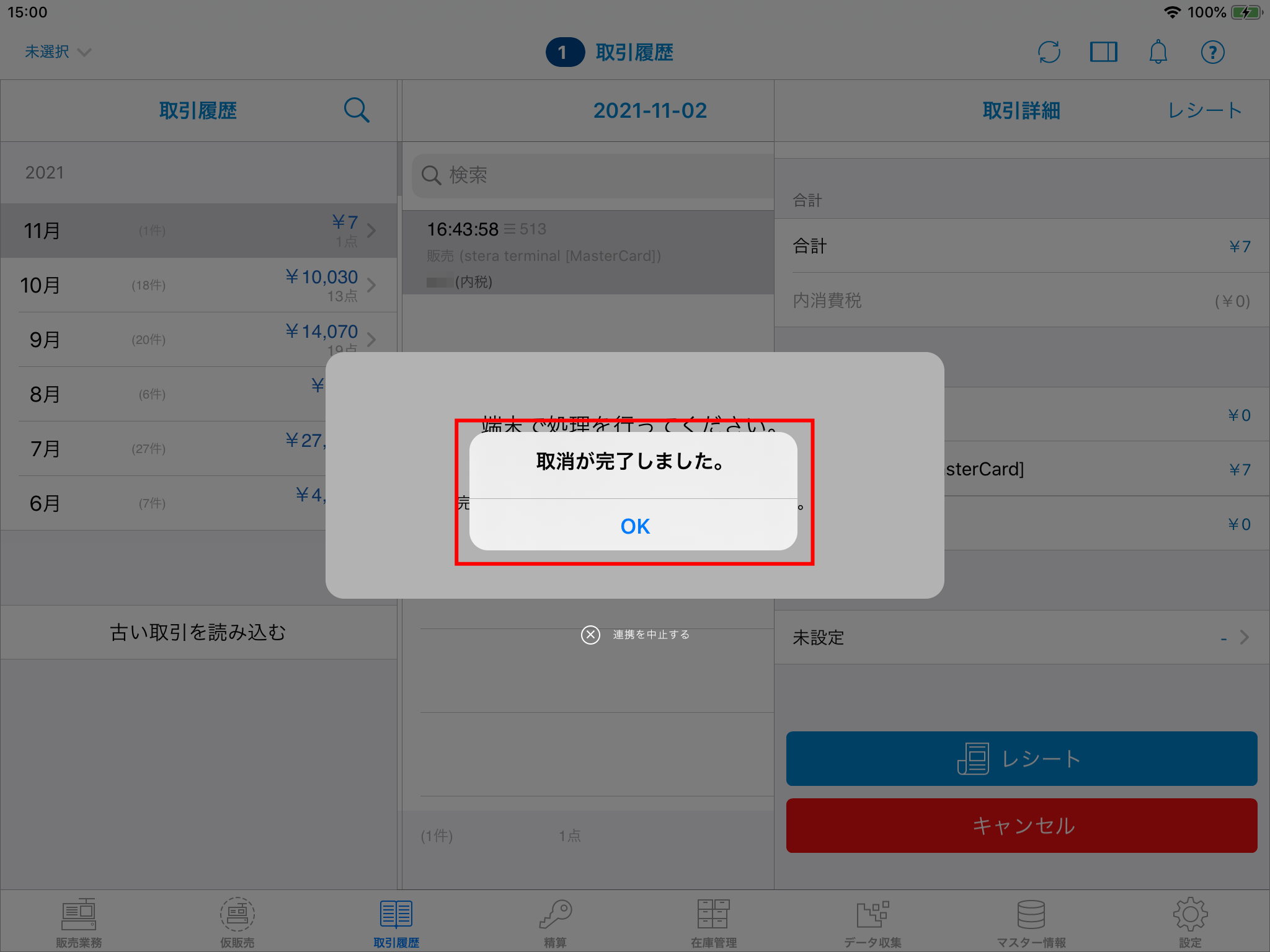The width and height of the screenshot is (1270, 952).
Task: Open the 精算 key icon tab
Action: (555, 922)
